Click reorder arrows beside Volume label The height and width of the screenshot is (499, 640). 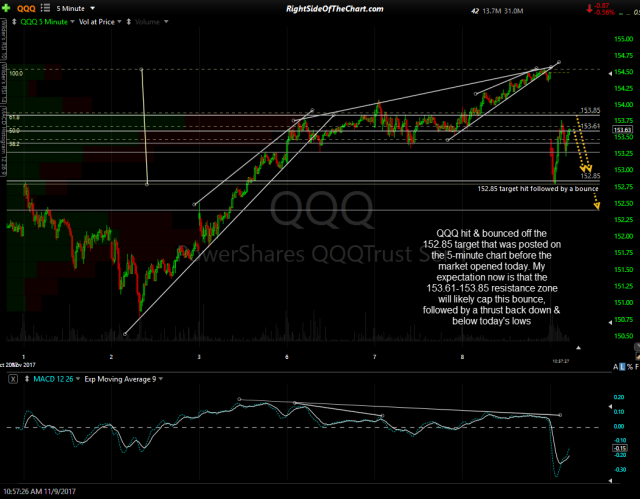[x=129, y=22]
